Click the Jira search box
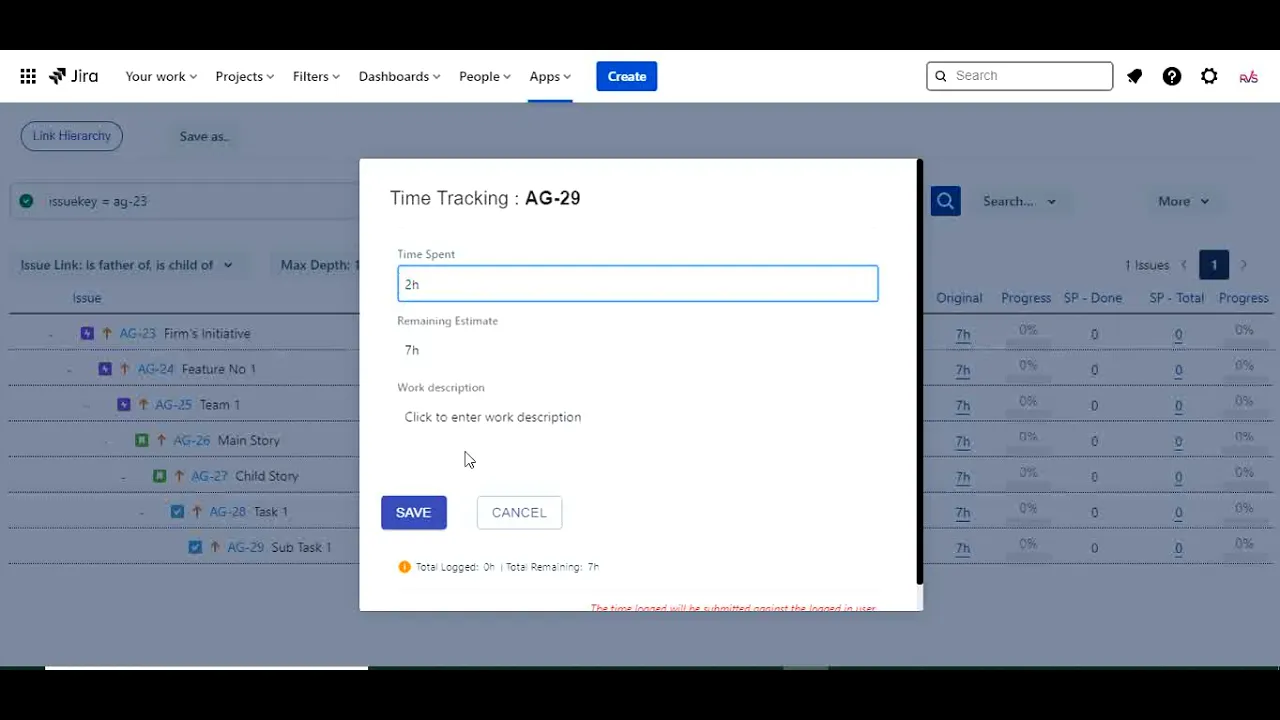 coord(1020,76)
